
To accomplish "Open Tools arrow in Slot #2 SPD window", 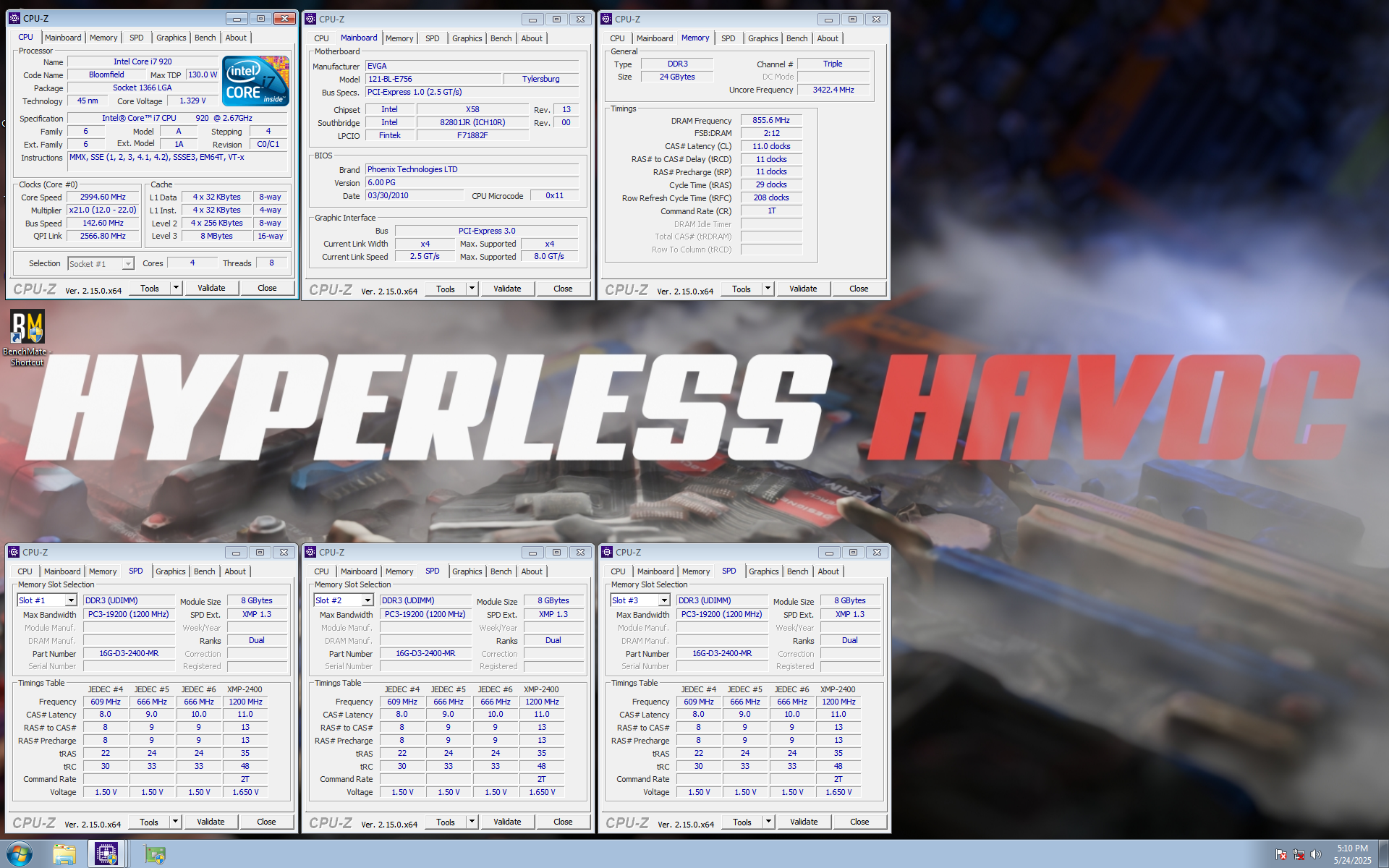I will click(472, 822).
